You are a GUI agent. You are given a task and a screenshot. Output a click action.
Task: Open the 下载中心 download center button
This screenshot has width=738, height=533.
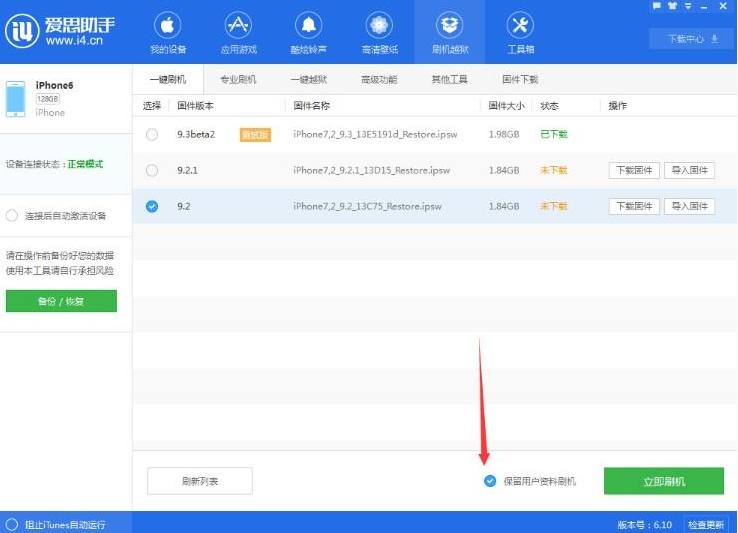click(684, 39)
